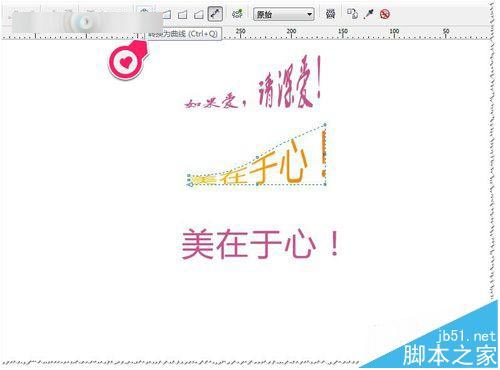Click the top-right envelope node
Viewport: 500px width, 370px height.
(325, 124)
